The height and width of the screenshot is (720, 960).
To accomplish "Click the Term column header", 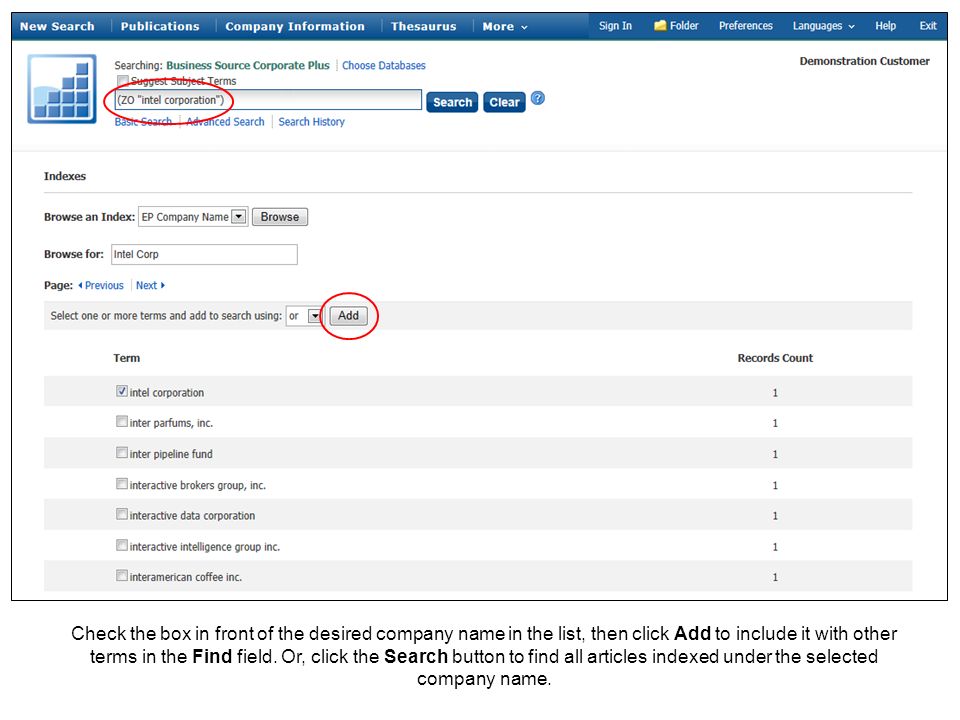I will pos(127,358).
